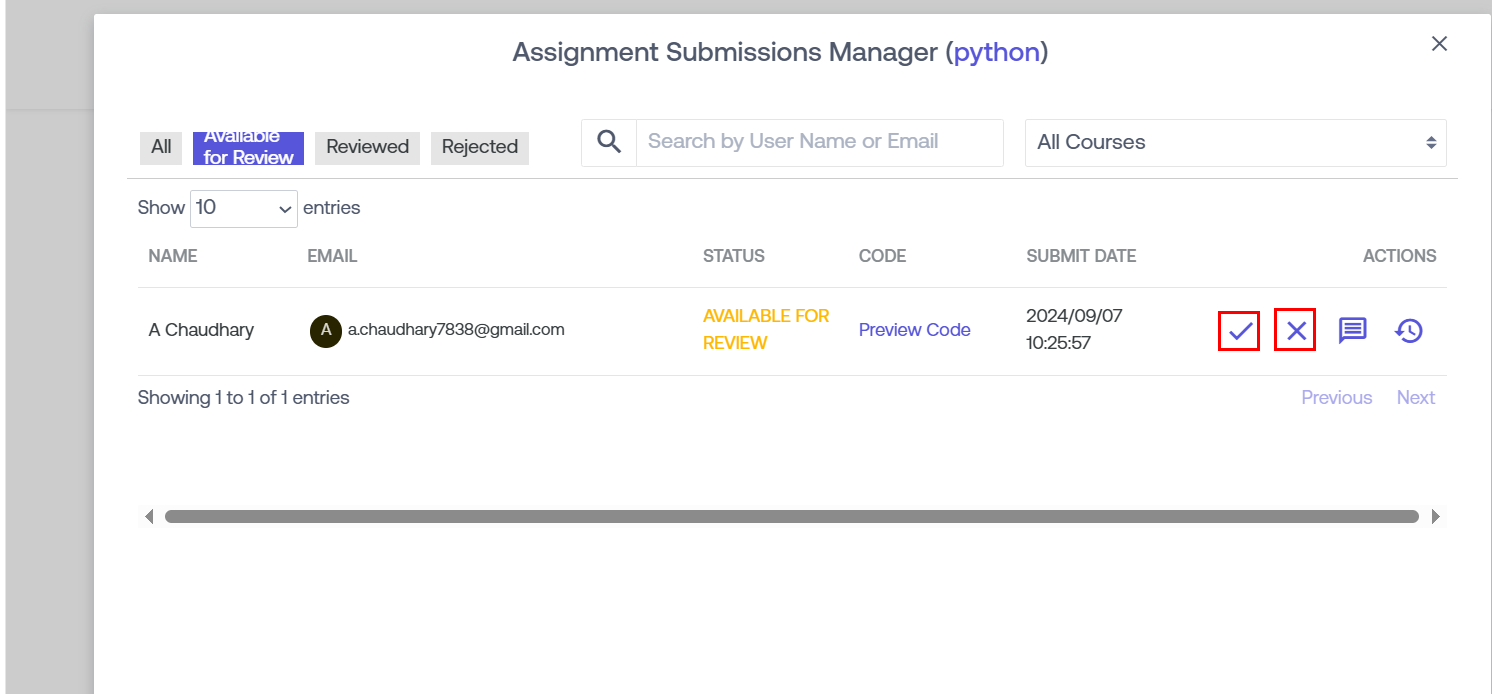The height and width of the screenshot is (694, 1492).
Task: Click the user avatar with letter A
Action: pyautogui.click(x=325, y=330)
